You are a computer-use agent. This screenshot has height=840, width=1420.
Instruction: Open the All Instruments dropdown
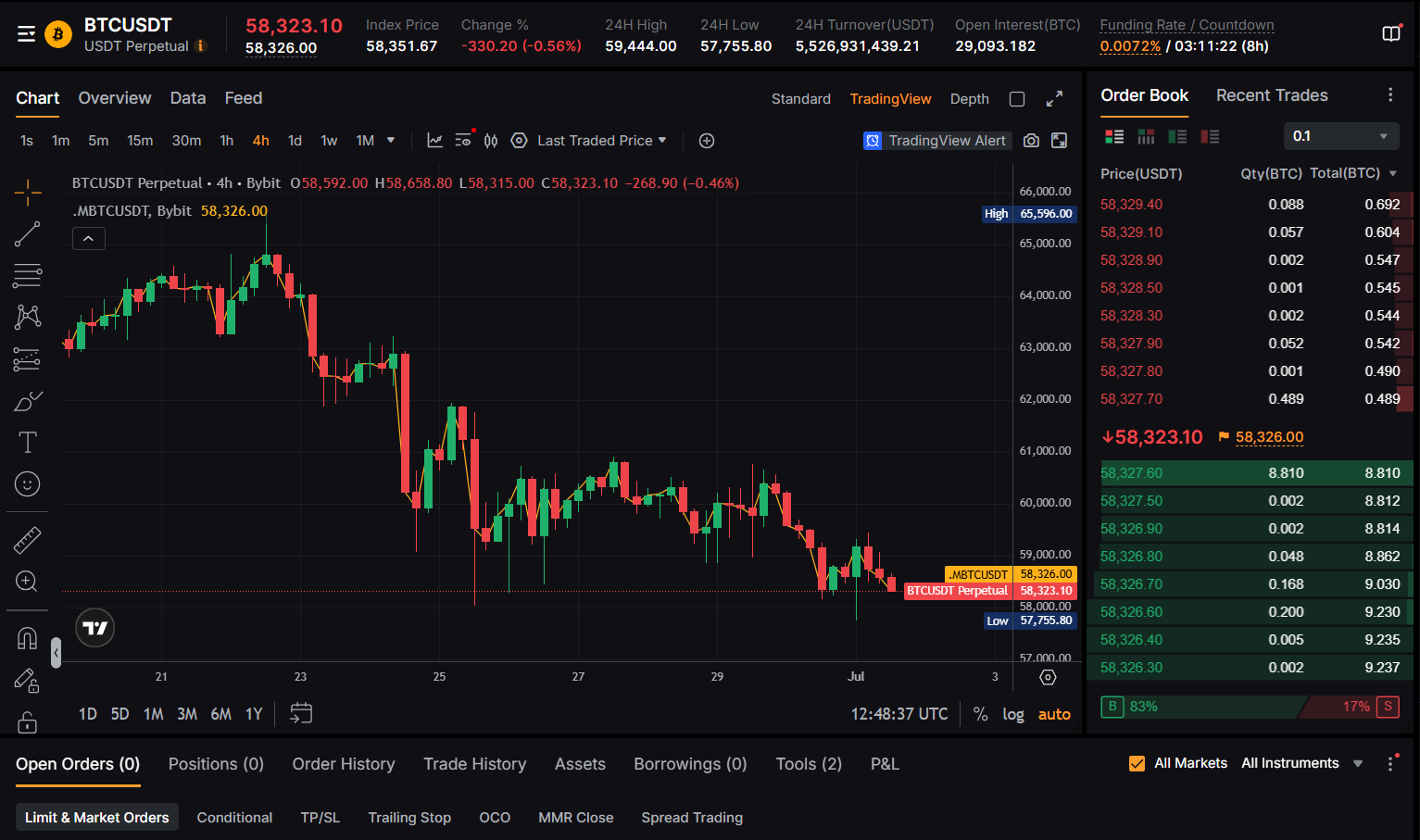click(1301, 763)
